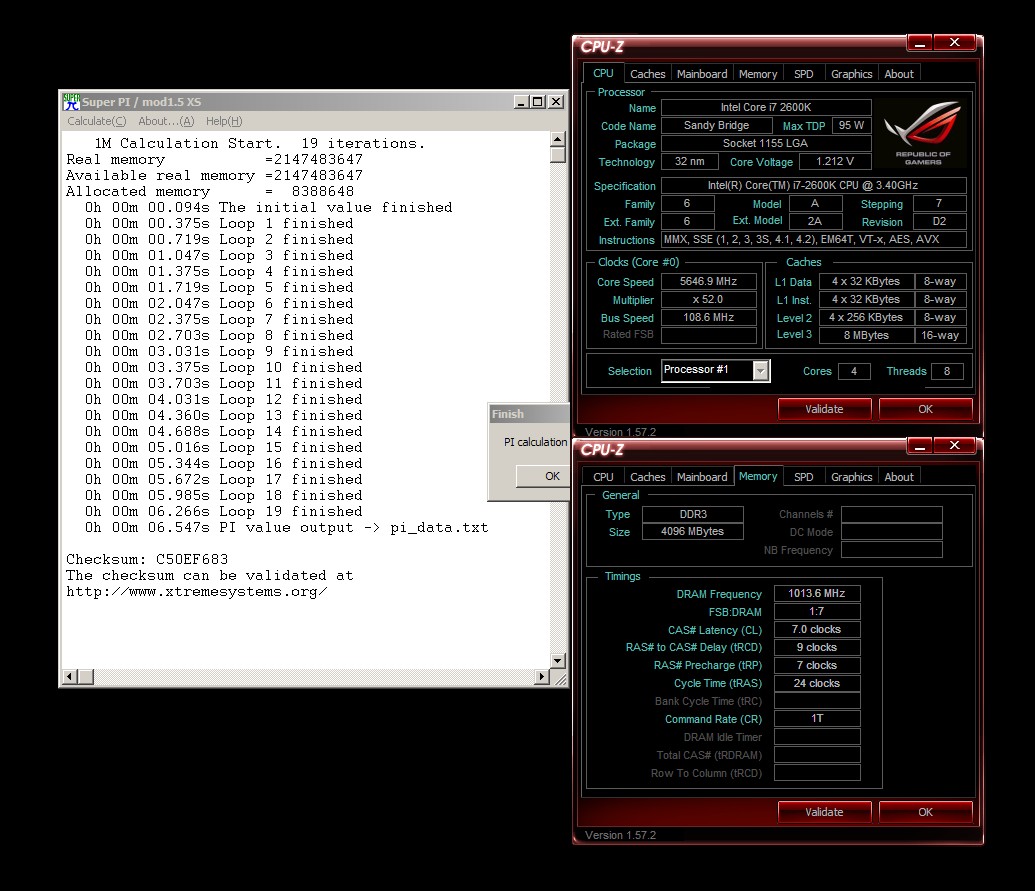Click Validate in lower CPU-Z Memory window
The width and height of the screenshot is (1035, 891).
coord(824,812)
